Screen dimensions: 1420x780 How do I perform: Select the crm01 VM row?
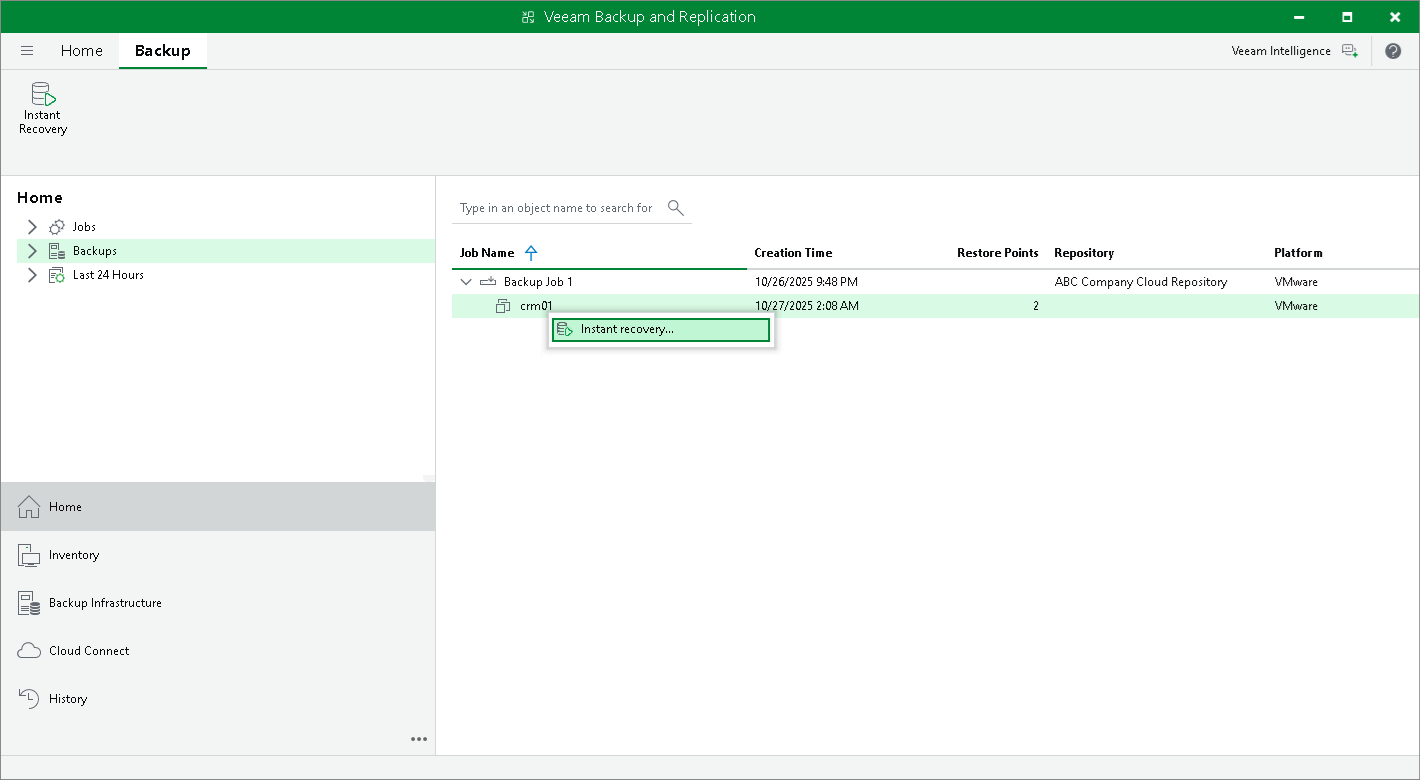(935, 306)
